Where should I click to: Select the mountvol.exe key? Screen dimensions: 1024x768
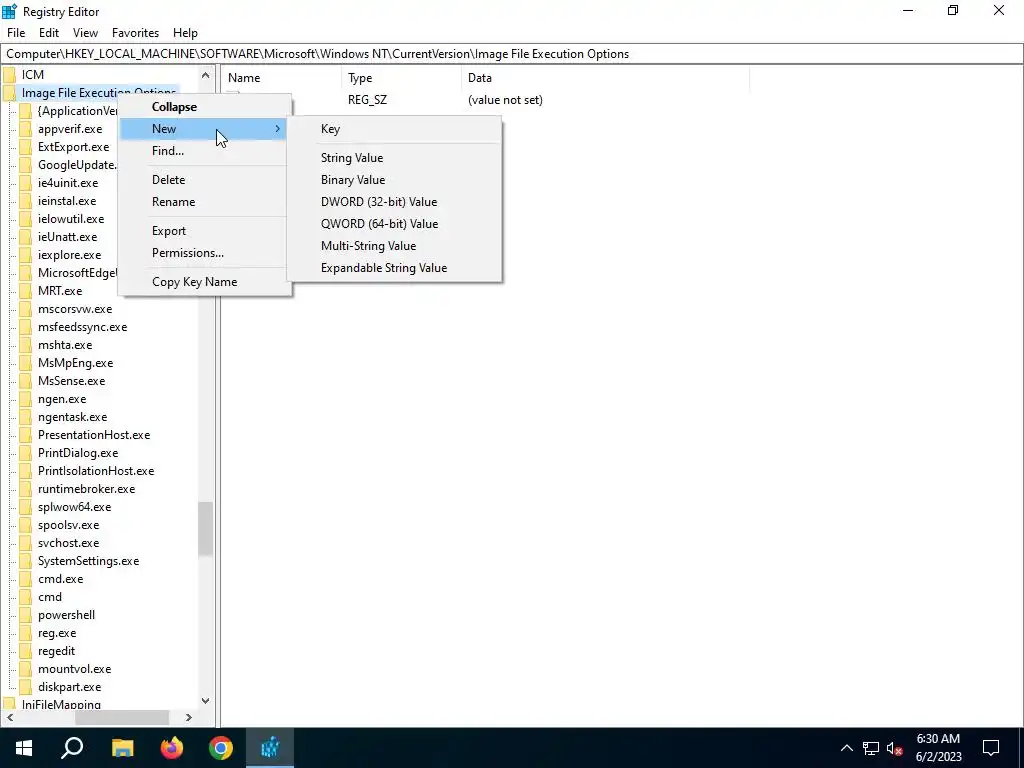point(74,669)
